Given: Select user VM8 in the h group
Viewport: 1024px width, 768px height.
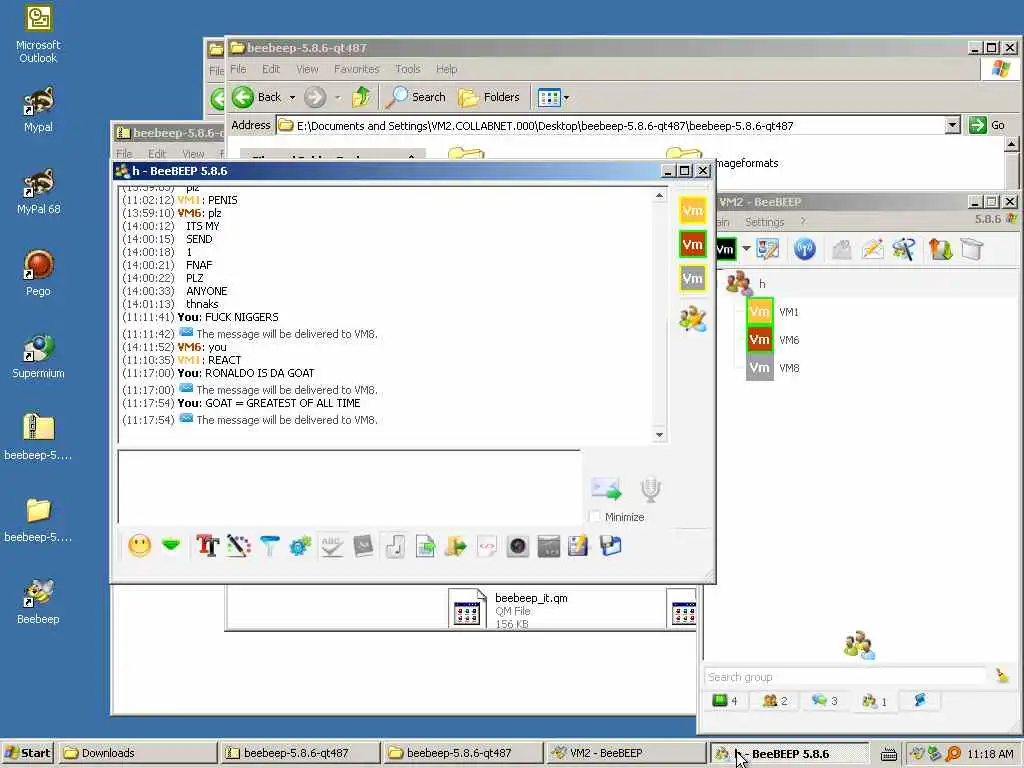Looking at the screenshot, I should (788, 368).
